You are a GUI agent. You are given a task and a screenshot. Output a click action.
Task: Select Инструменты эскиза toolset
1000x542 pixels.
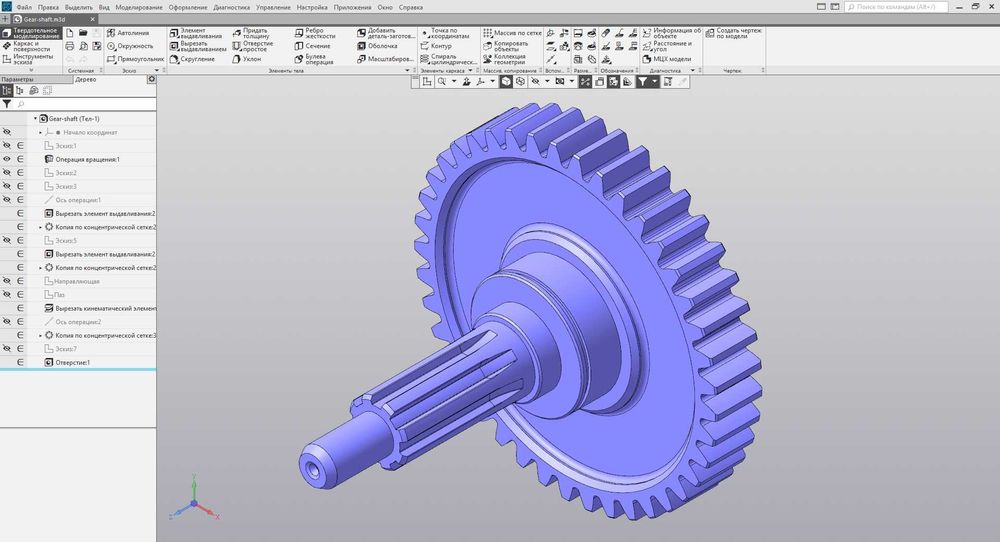(29, 59)
